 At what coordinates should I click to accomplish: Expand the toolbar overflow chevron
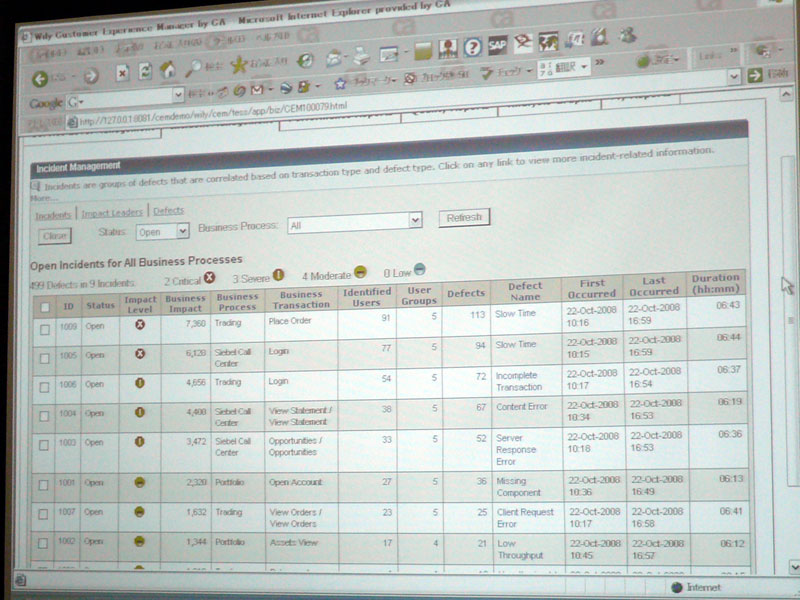click(600, 63)
